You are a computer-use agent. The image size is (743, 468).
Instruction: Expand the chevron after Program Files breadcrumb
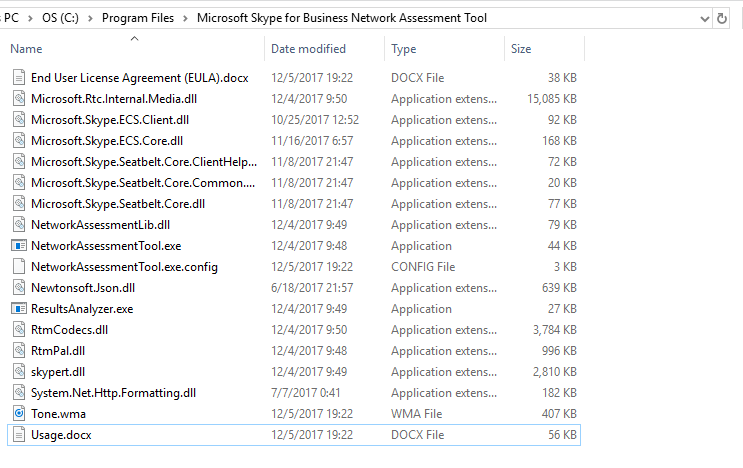(x=185, y=18)
